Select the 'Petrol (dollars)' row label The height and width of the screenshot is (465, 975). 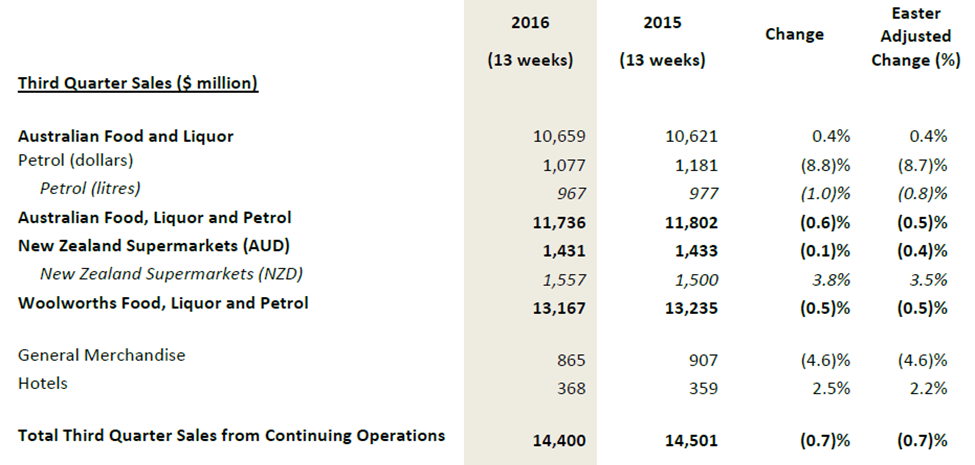click(x=76, y=160)
